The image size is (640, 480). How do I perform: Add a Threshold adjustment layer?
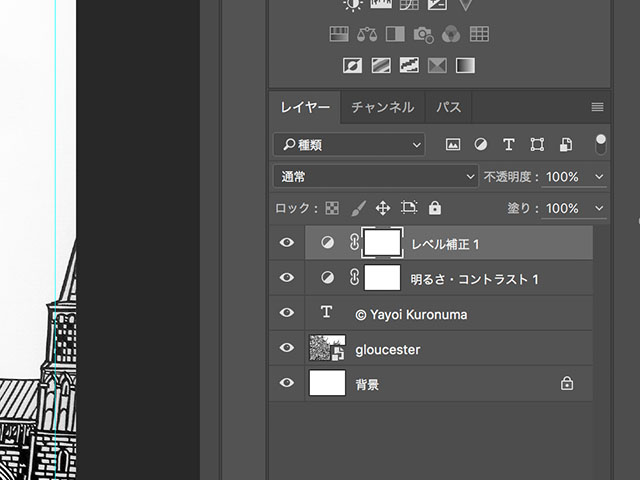tap(409, 65)
